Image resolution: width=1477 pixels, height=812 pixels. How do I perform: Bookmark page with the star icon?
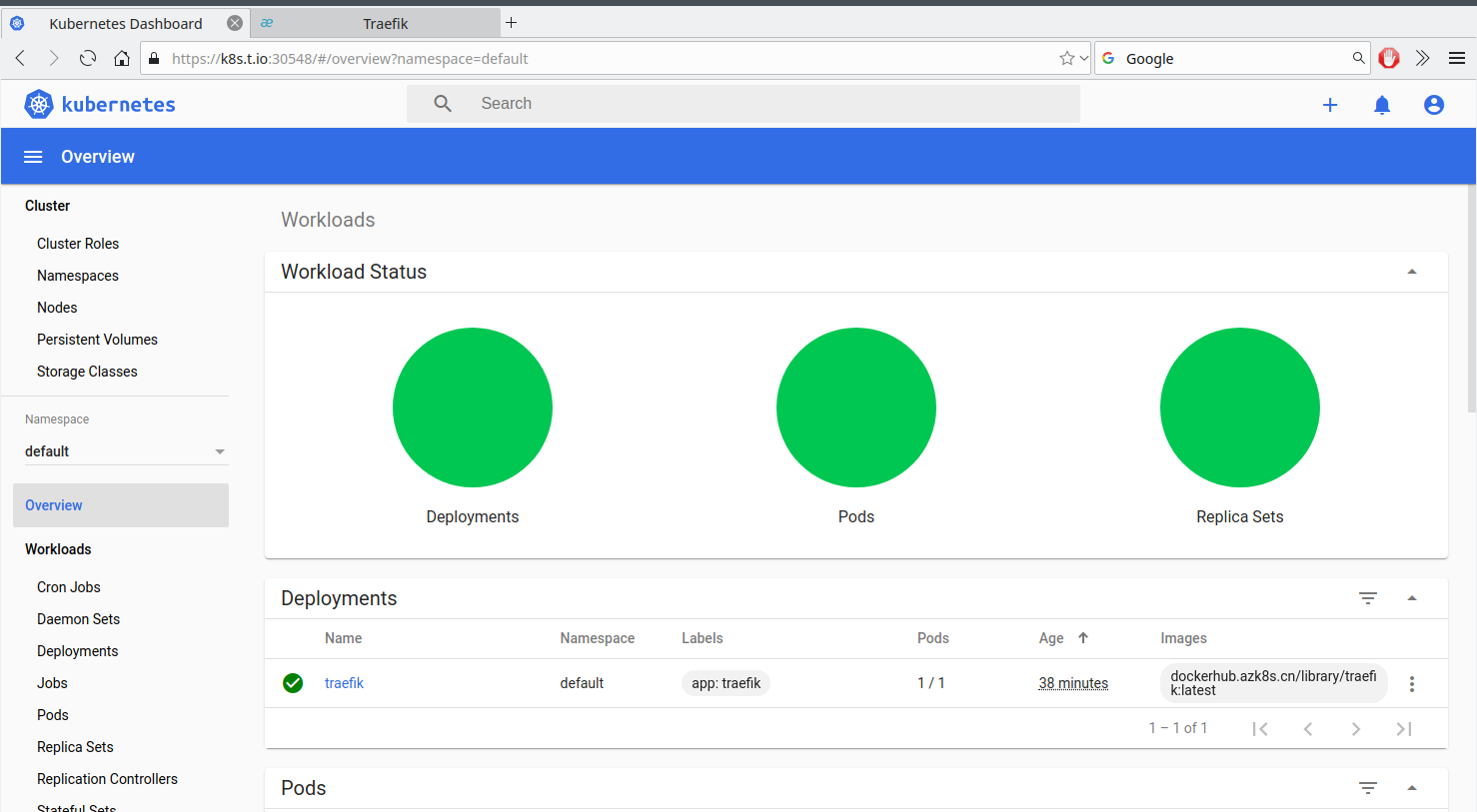point(1066,59)
